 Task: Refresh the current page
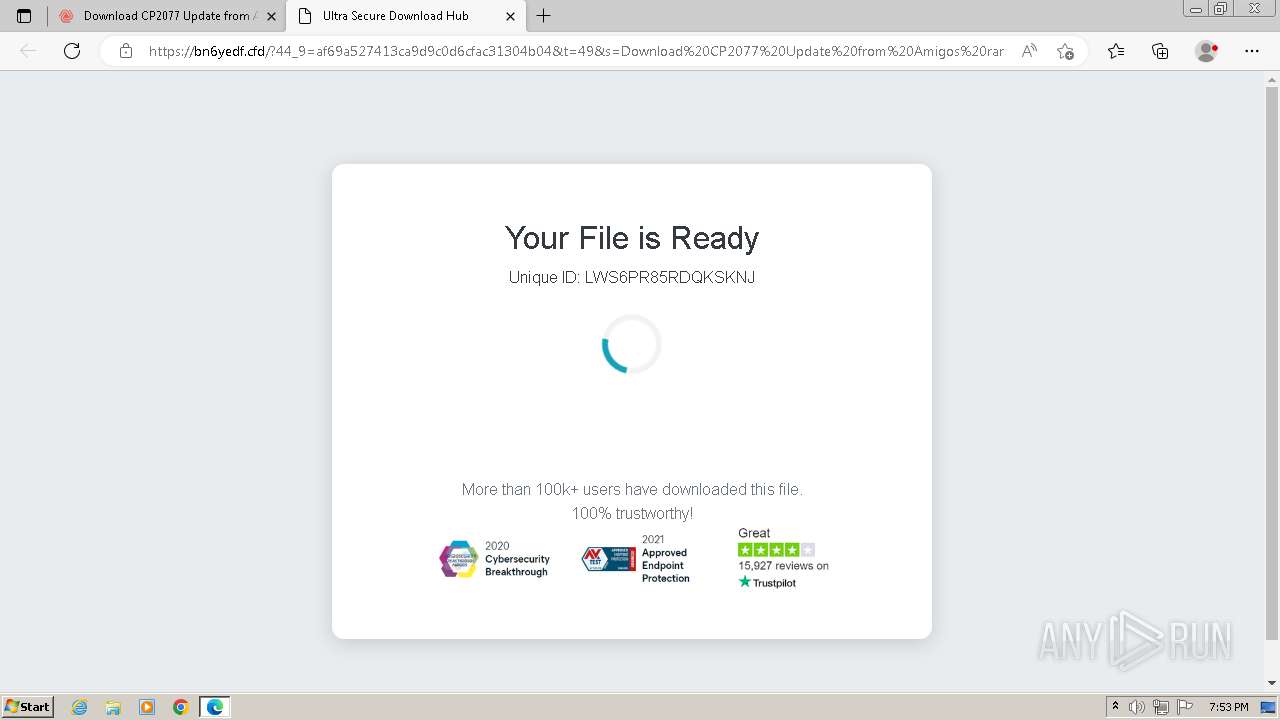72,51
